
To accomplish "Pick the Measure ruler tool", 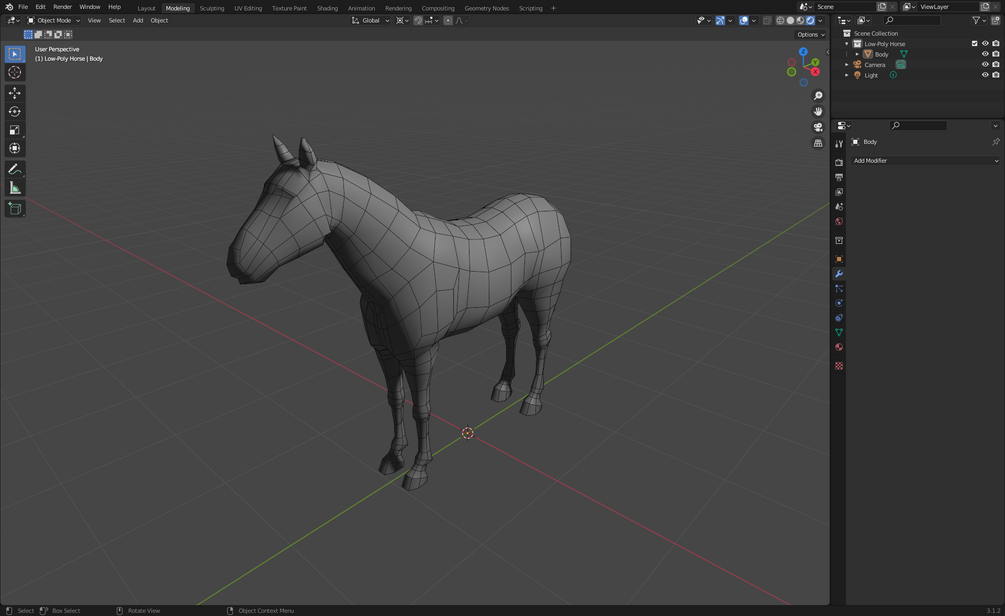I will click(14, 188).
